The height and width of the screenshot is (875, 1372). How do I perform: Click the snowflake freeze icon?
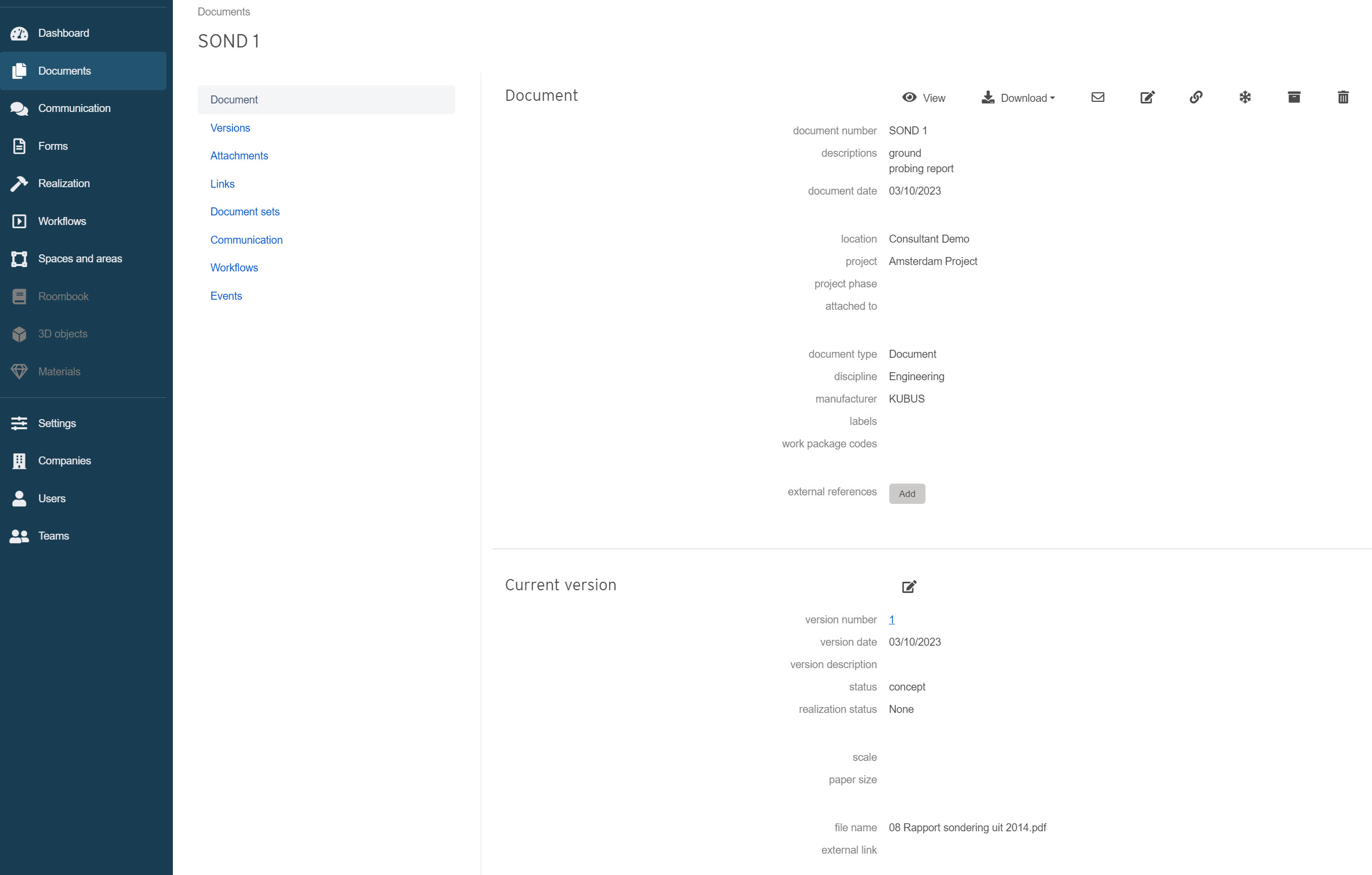(x=1245, y=98)
